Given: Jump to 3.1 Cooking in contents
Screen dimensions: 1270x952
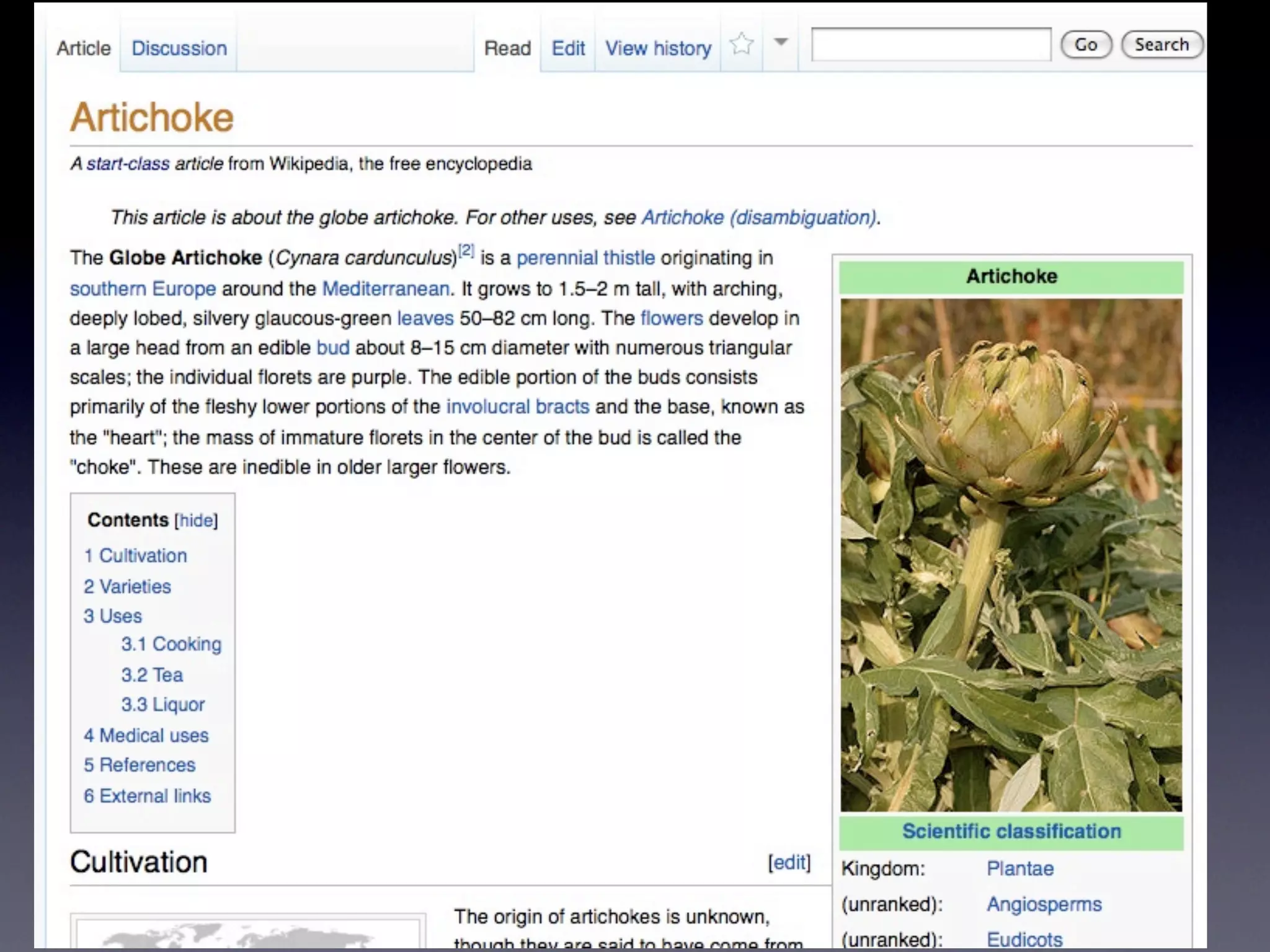Looking at the screenshot, I should coord(171,645).
